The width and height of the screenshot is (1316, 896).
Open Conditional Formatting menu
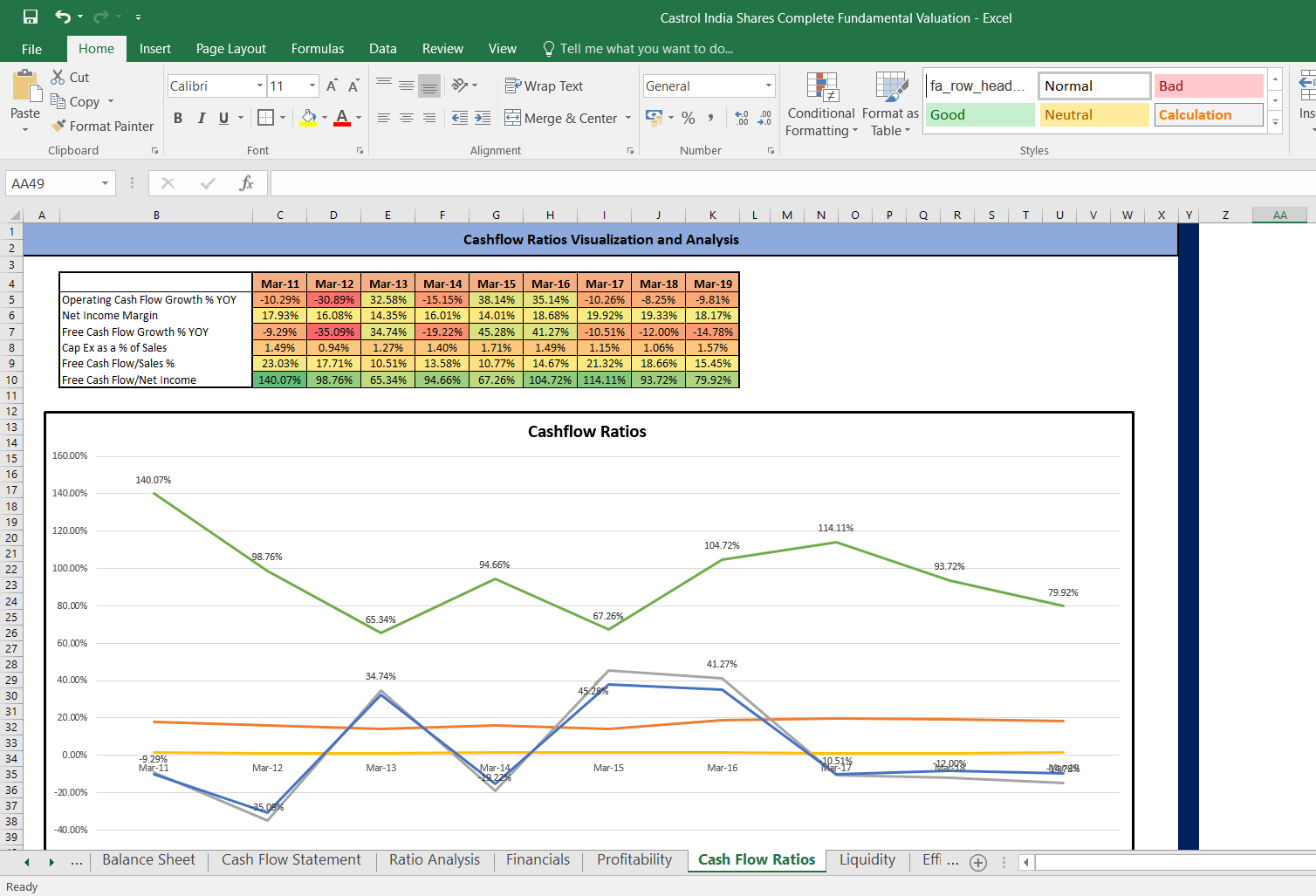pyautogui.click(x=821, y=105)
